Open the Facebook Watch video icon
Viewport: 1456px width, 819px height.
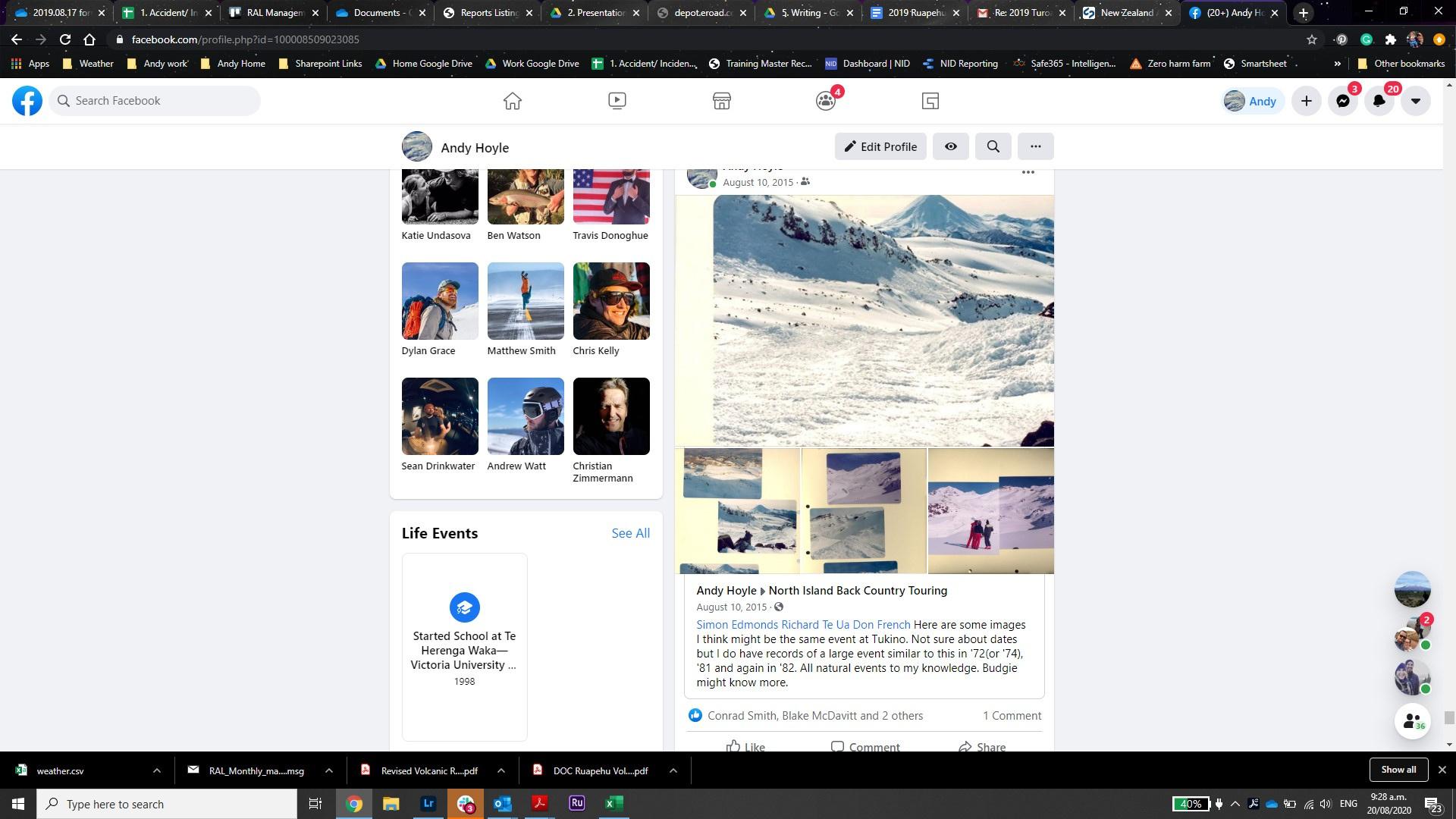tap(617, 101)
